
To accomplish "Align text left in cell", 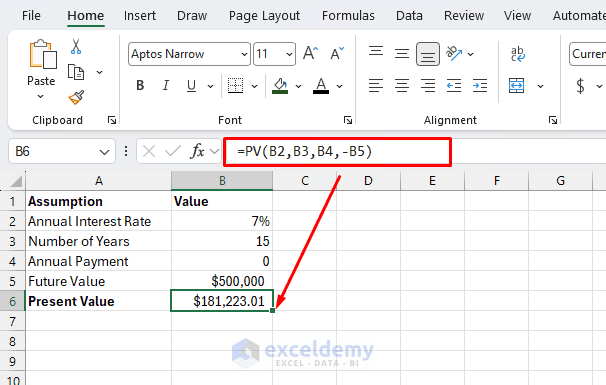I will (x=376, y=85).
